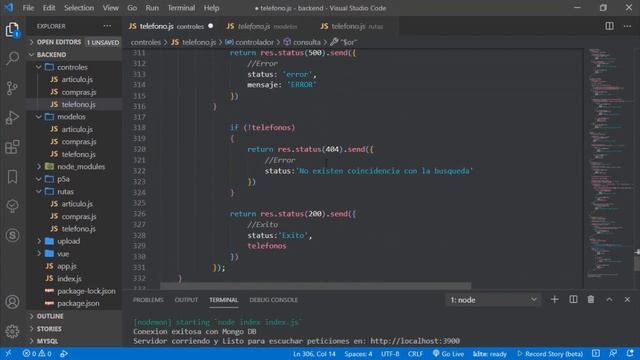This screenshot has width=640, height=360.
Task: Open the Extensions view
Action: (12, 147)
